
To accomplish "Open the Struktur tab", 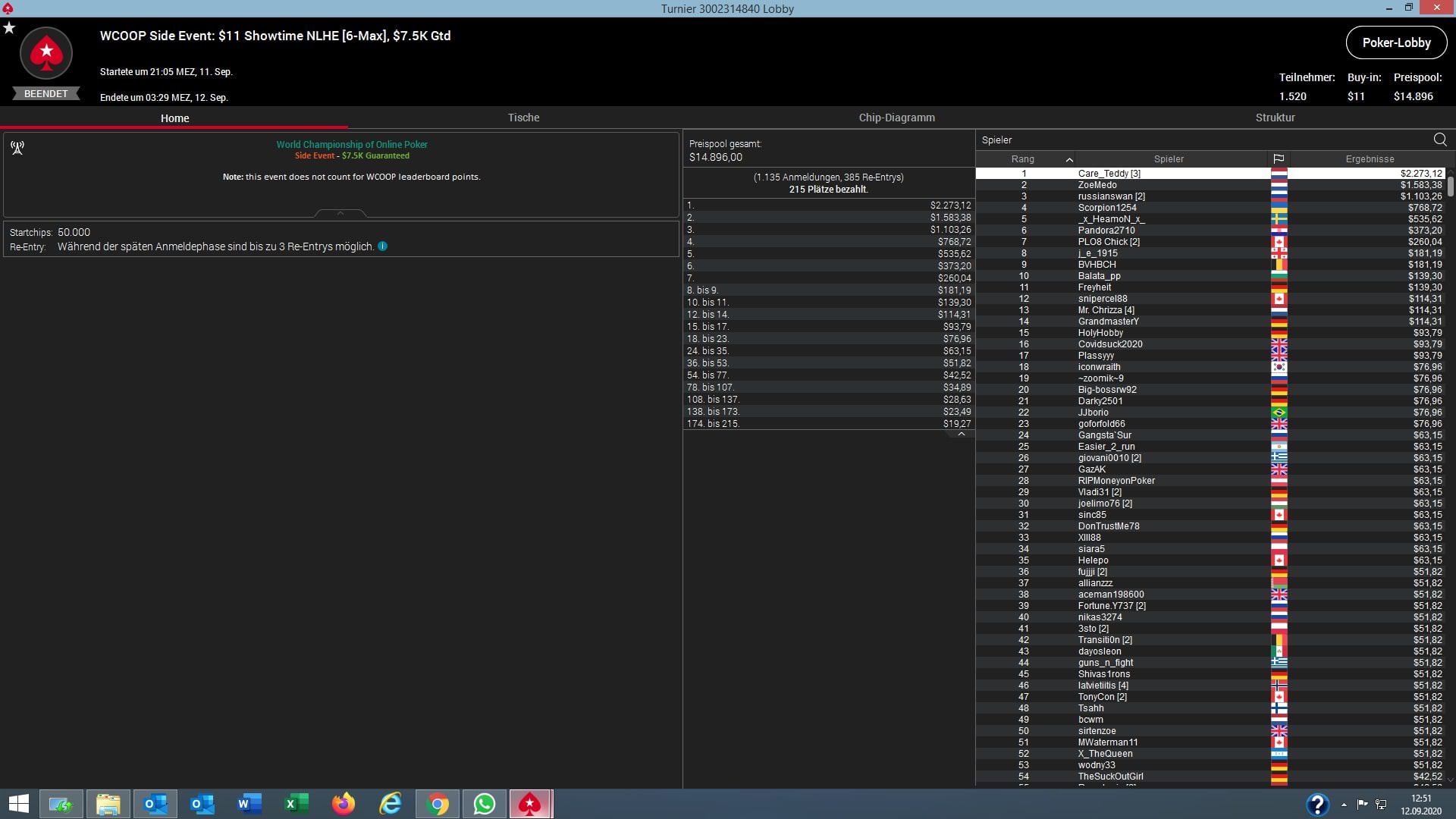I will coord(1275,118).
